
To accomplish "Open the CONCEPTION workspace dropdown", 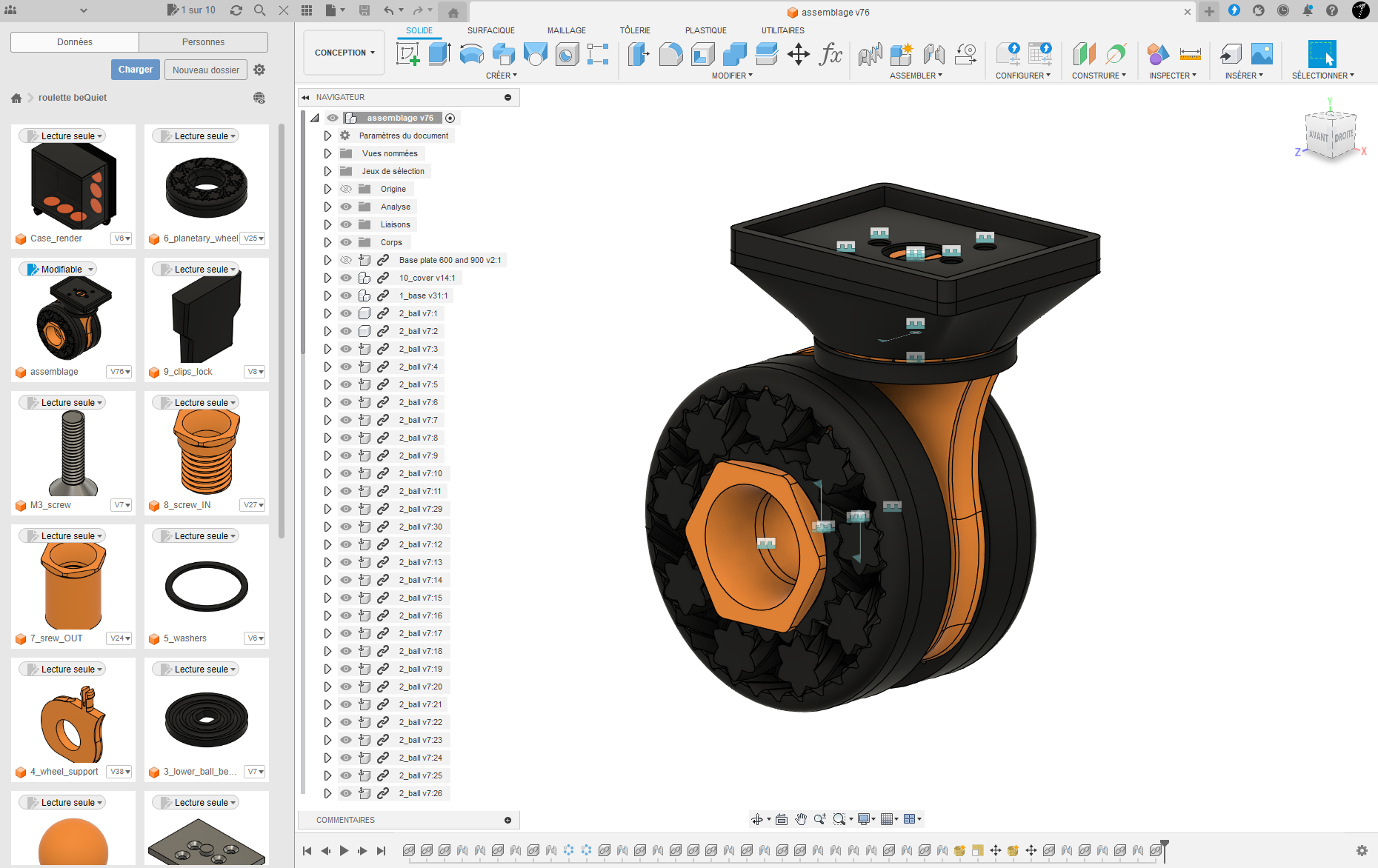I will point(344,53).
